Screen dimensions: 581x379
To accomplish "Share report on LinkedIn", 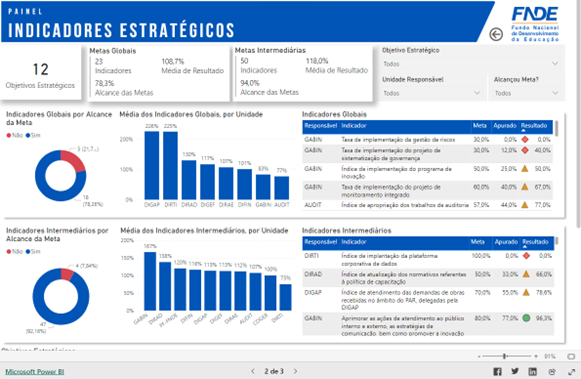I will [532, 371].
